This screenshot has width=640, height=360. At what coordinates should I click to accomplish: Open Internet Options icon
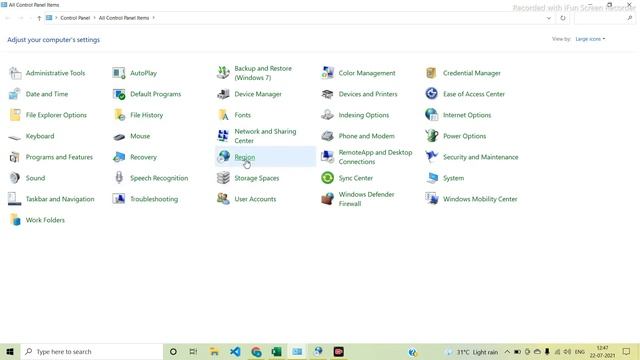pos(432,115)
